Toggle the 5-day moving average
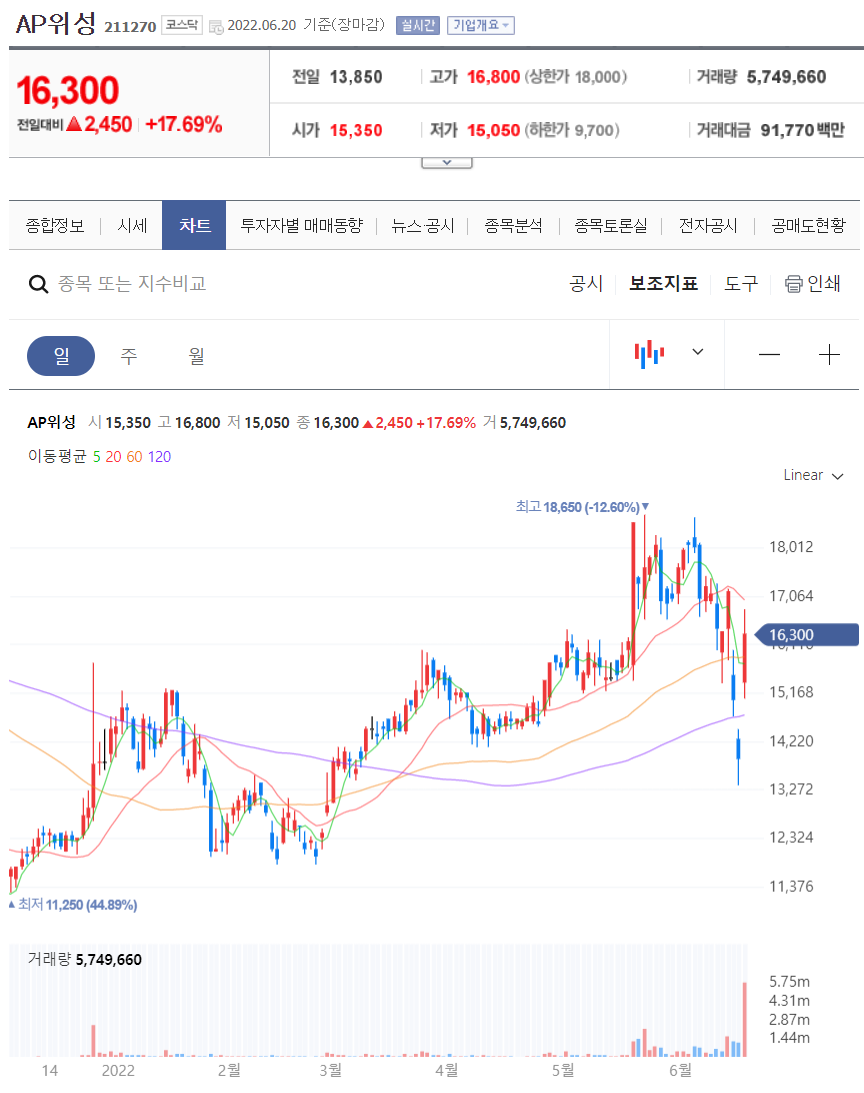 tap(97, 457)
